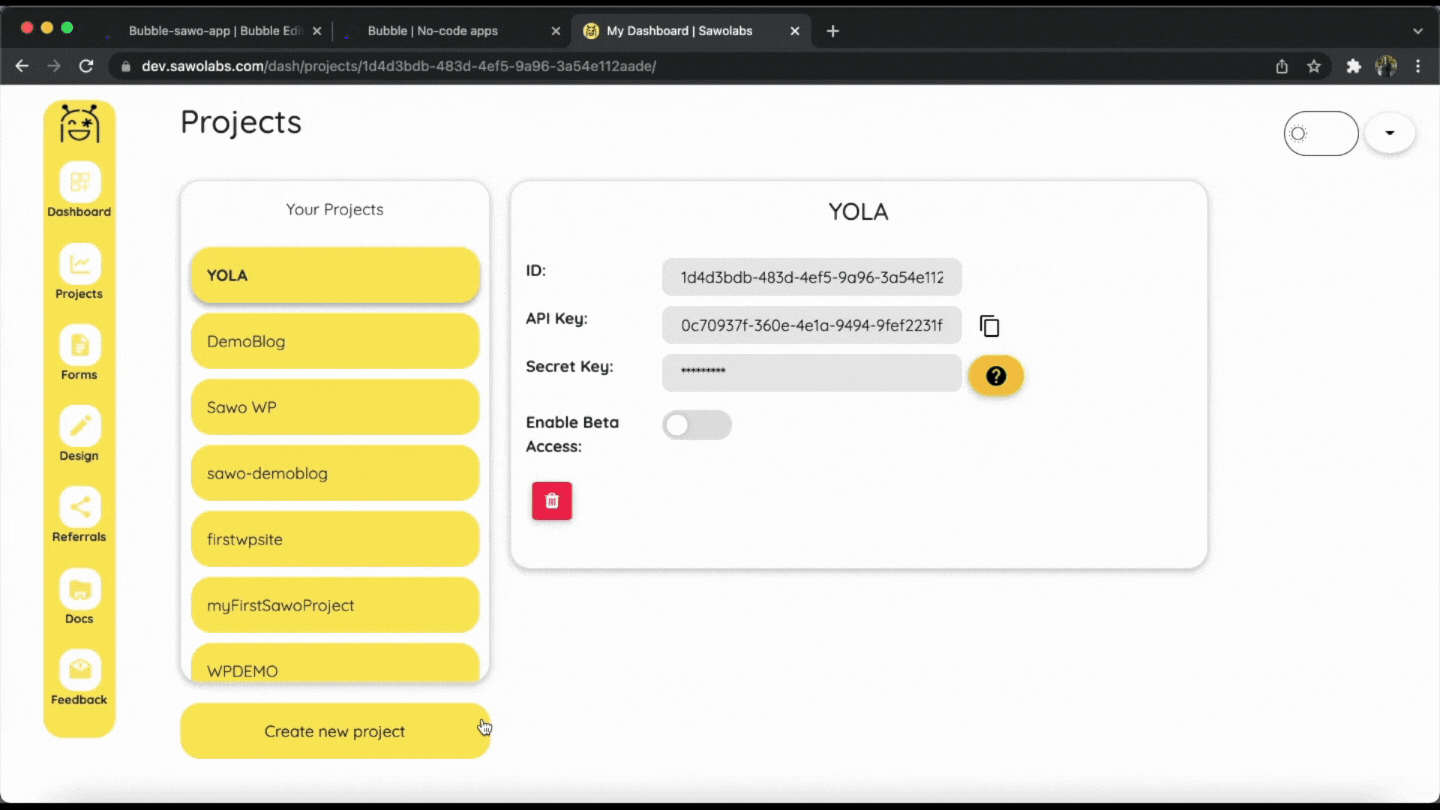The image size is (1440, 810).
Task: Open the Forms sidebar icon
Action: [79, 345]
